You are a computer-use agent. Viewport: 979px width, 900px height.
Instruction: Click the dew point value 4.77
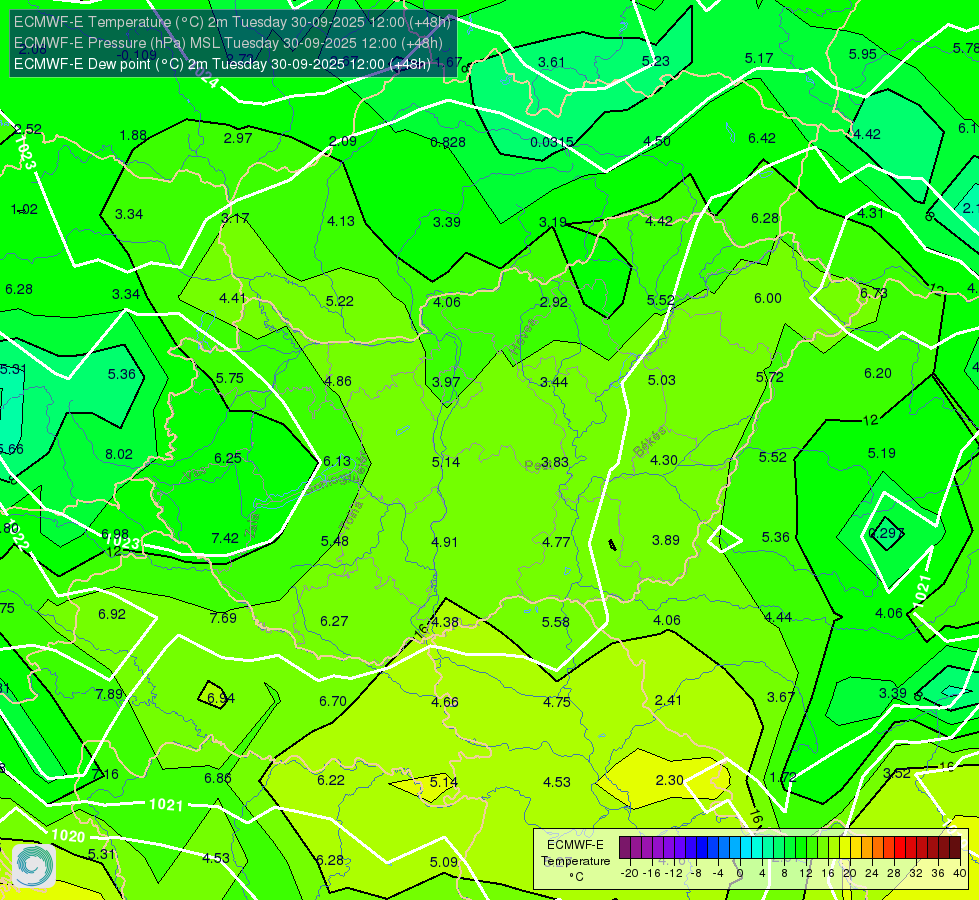pyautogui.click(x=556, y=542)
